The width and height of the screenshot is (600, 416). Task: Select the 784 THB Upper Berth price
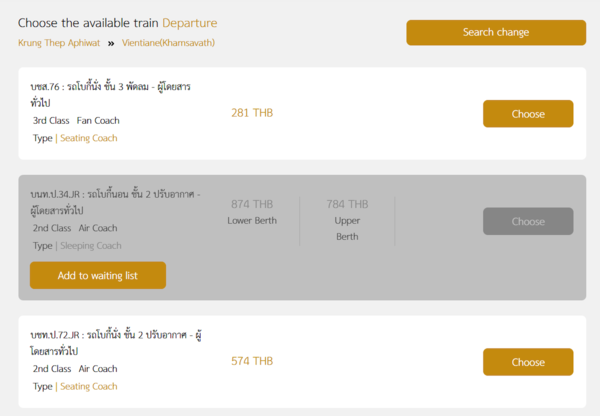[x=347, y=204]
